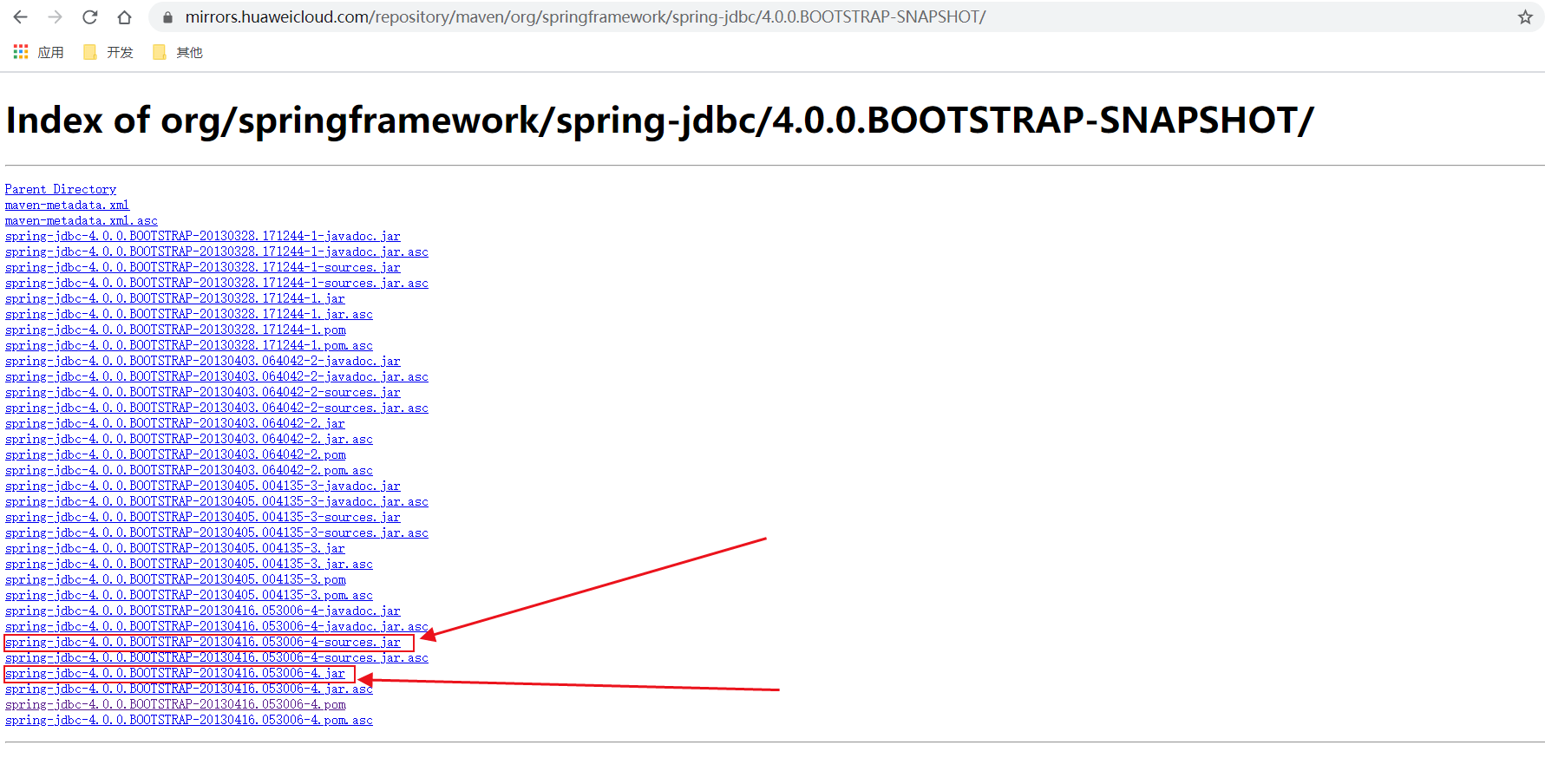Open 20130405.004135-3.pom link
The width and height of the screenshot is (1545, 784).
pos(175,579)
